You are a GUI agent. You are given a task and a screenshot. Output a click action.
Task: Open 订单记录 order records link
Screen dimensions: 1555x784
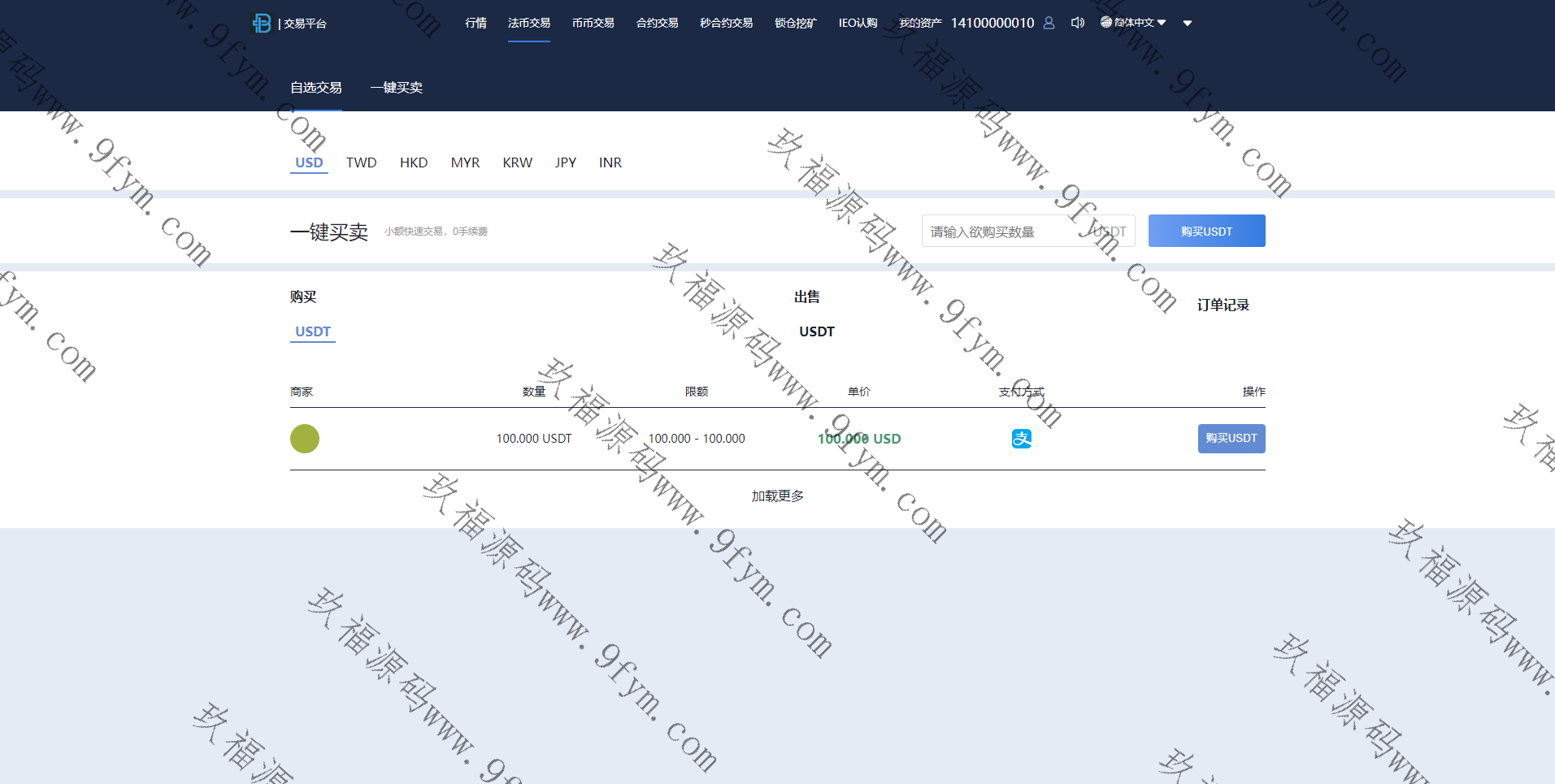tap(1223, 305)
